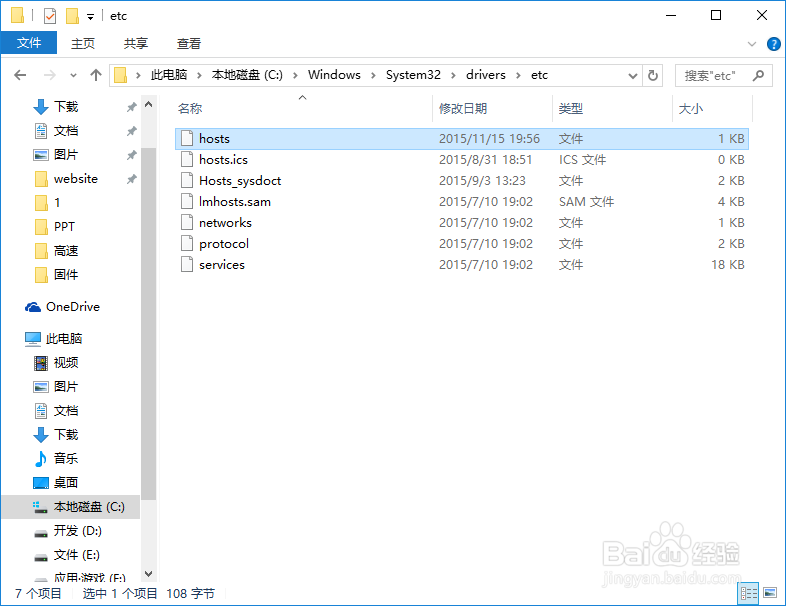
Task: Open the Help question mark icon
Action: (773, 44)
